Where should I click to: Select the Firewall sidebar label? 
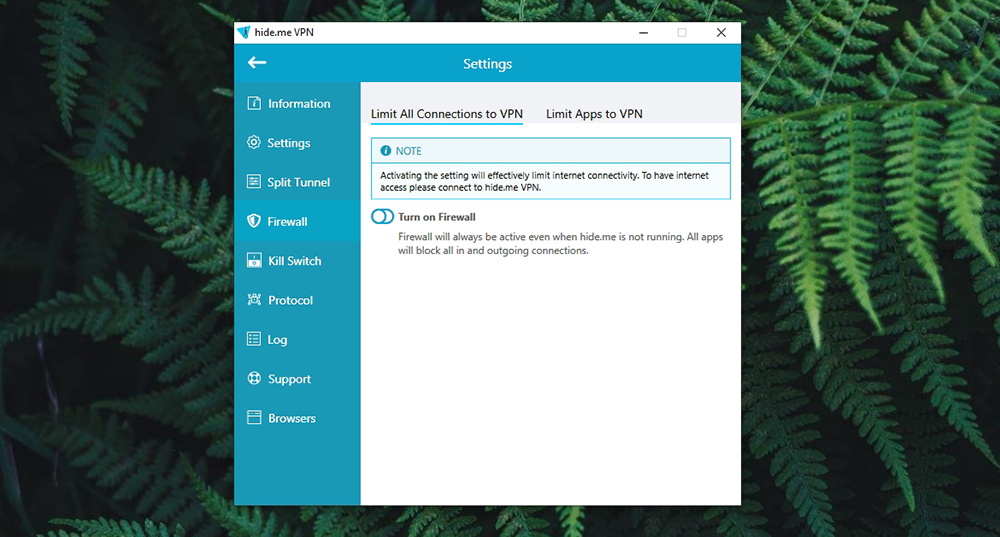click(287, 221)
